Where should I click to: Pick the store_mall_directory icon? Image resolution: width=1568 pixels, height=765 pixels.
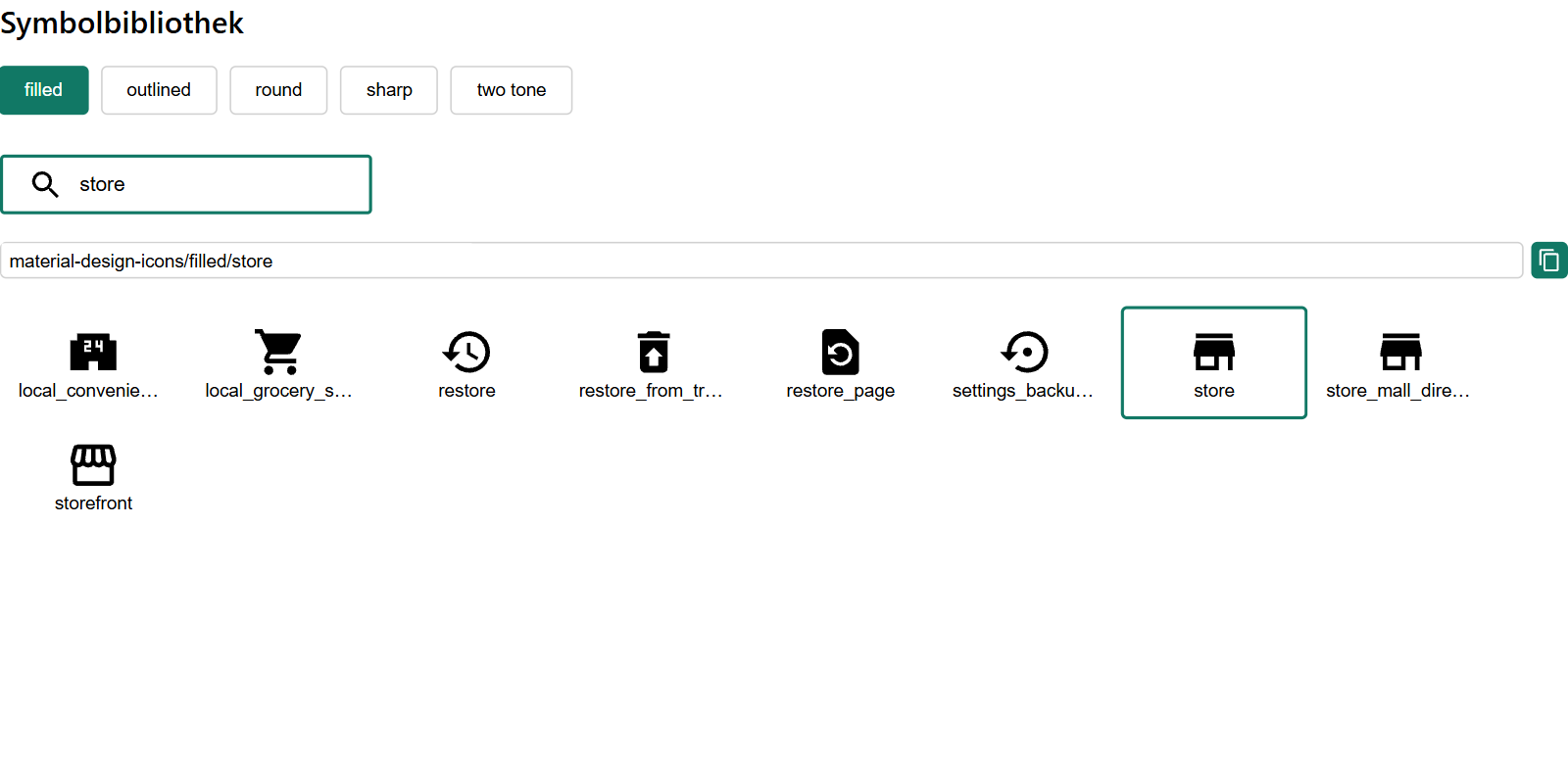1400,352
